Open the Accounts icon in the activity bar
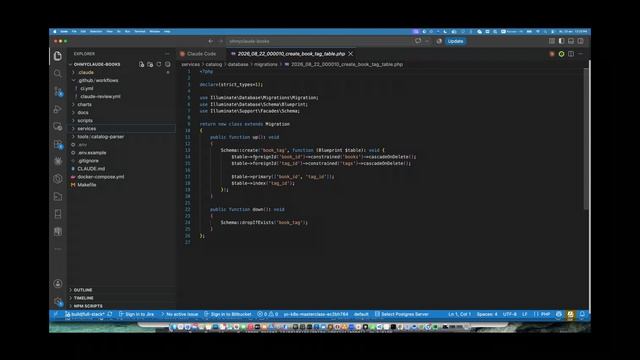Image resolution: width=640 pixels, height=360 pixels. (58, 284)
